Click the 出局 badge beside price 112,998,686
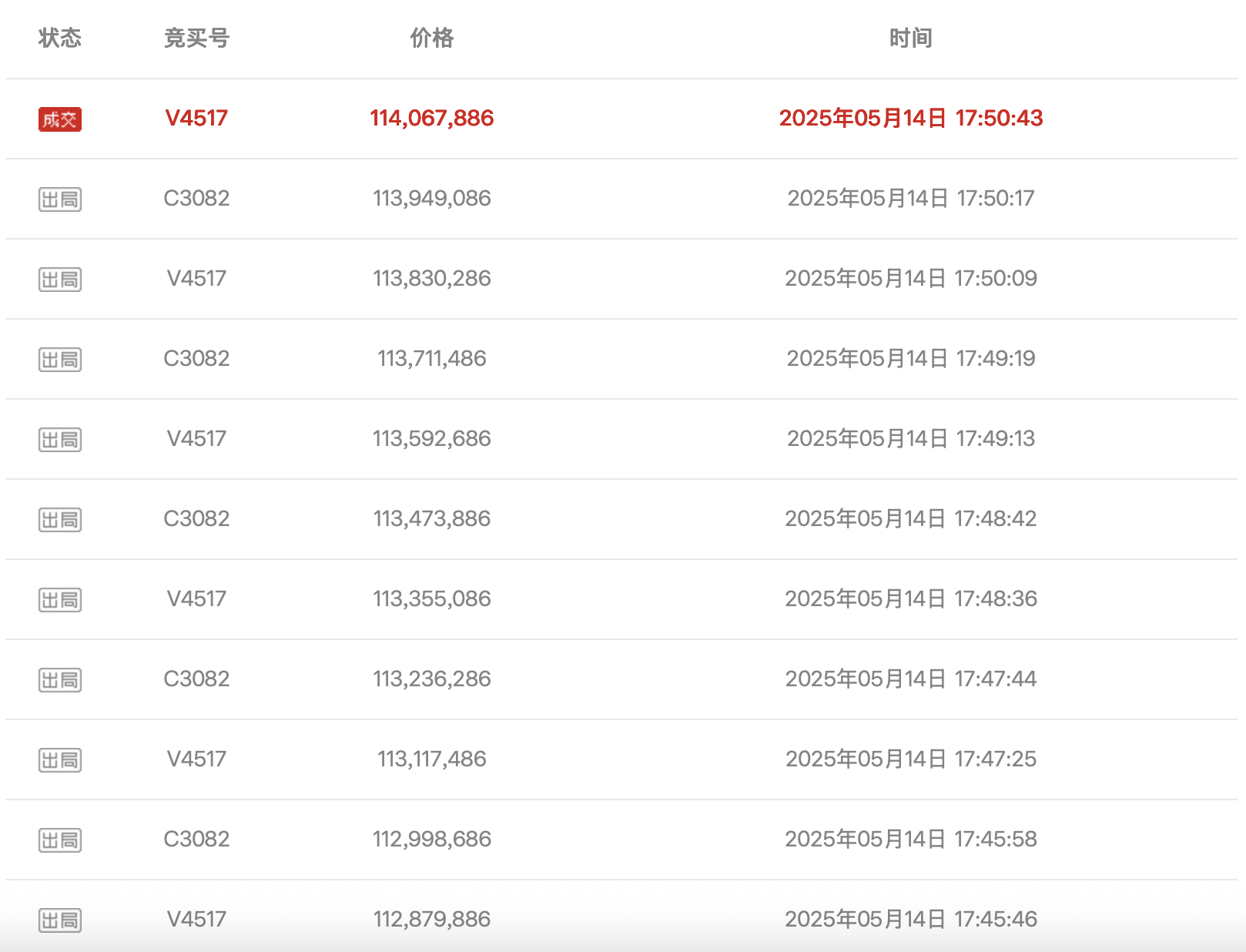The height and width of the screenshot is (952, 1246). pyautogui.click(x=60, y=840)
